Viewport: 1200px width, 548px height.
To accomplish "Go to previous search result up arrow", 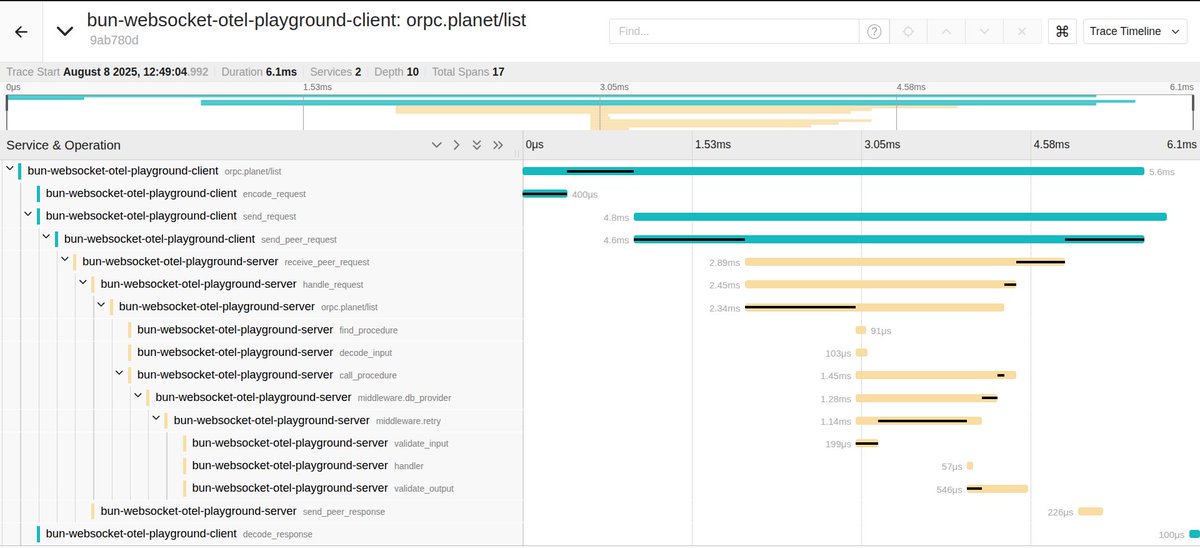I will [x=946, y=31].
